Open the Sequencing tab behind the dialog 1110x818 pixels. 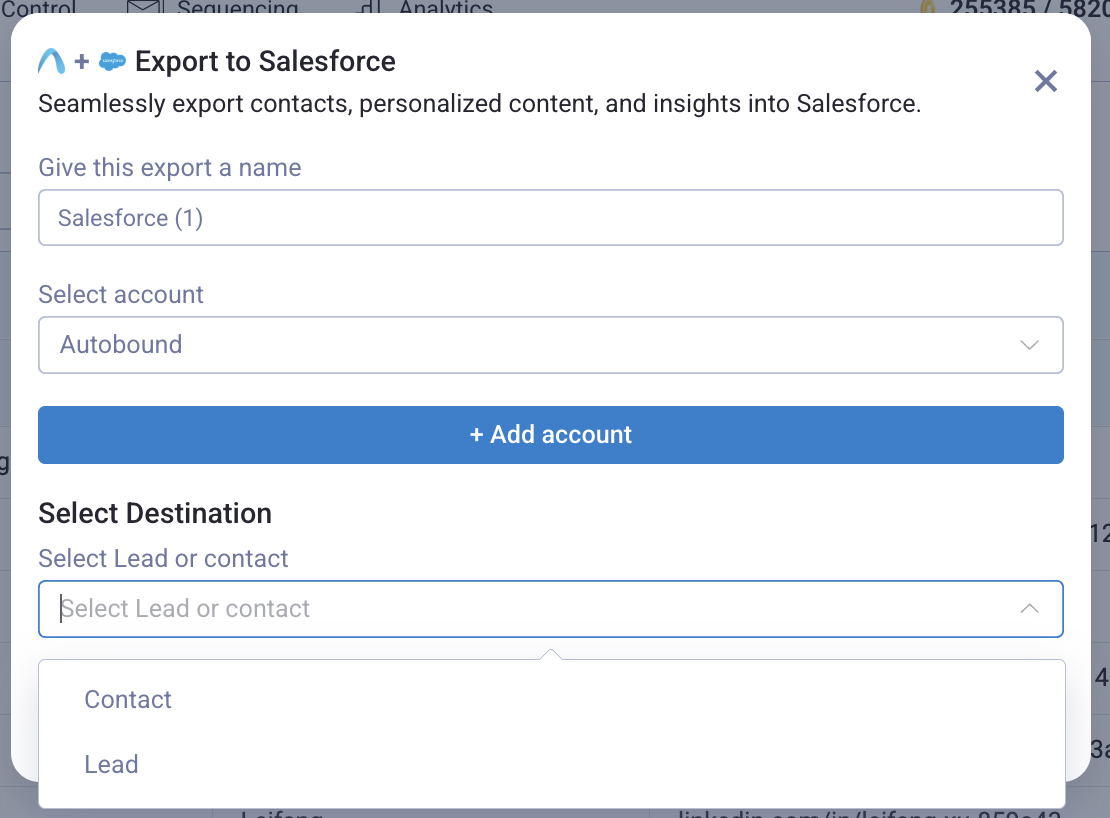(x=213, y=7)
